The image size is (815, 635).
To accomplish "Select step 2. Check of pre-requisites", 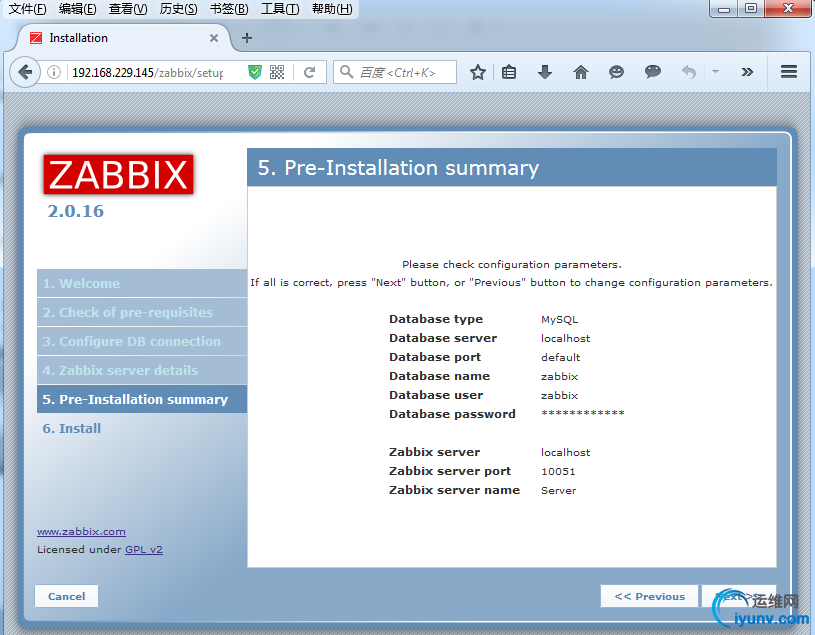I will click(142, 312).
